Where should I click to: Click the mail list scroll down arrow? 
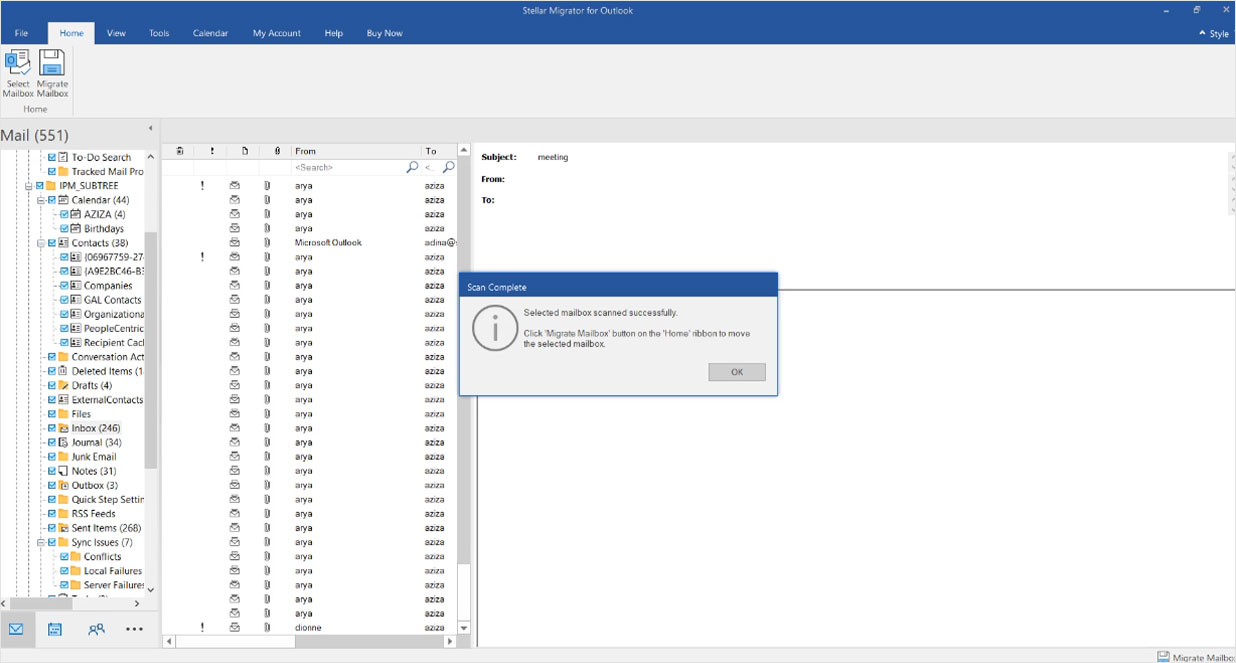(463, 628)
